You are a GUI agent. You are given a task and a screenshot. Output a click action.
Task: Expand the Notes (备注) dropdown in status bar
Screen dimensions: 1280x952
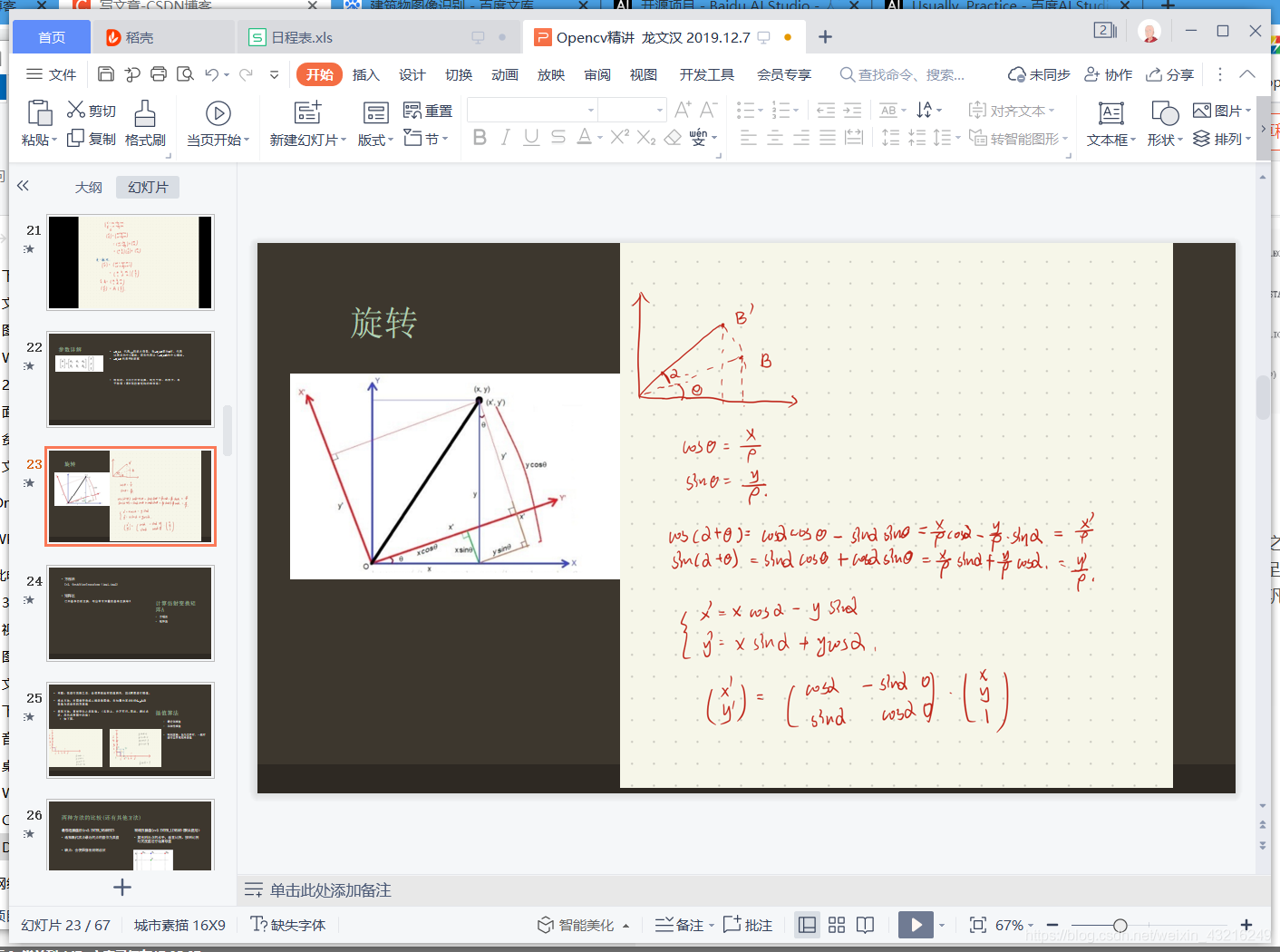[x=712, y=925]
